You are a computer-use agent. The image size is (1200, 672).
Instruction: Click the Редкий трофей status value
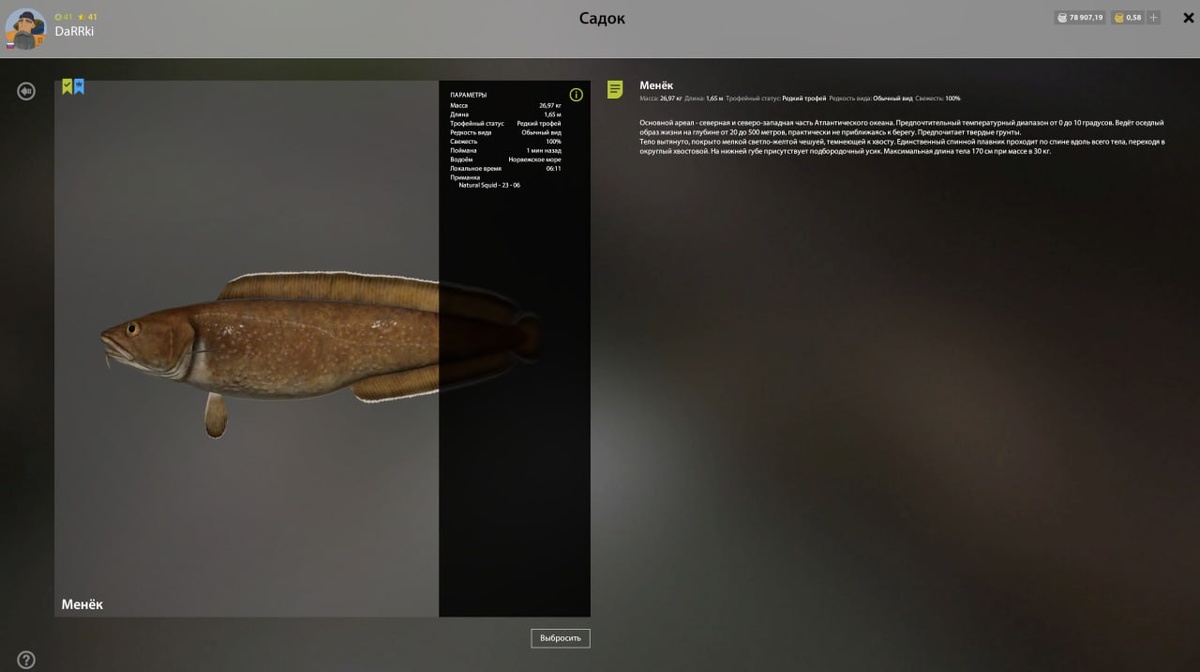(x=539, y=123)
